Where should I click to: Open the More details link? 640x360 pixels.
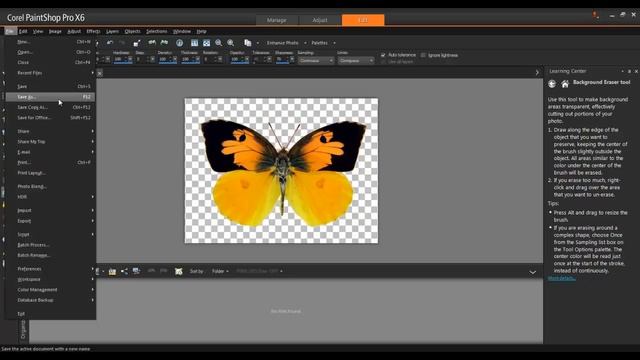pyautogui.click(x=562, y=278)
